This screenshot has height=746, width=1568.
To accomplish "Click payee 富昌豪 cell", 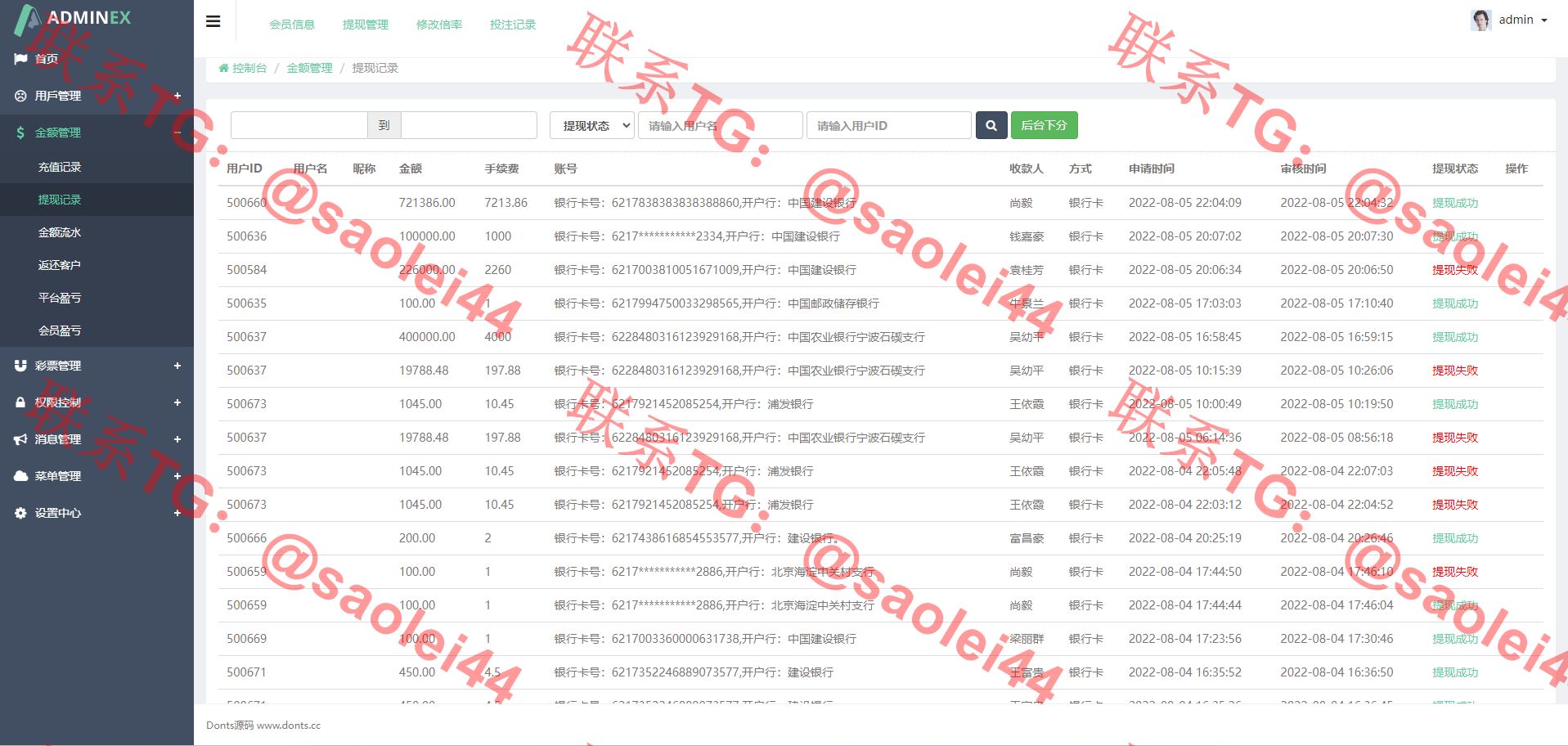I will [1027, 538].
